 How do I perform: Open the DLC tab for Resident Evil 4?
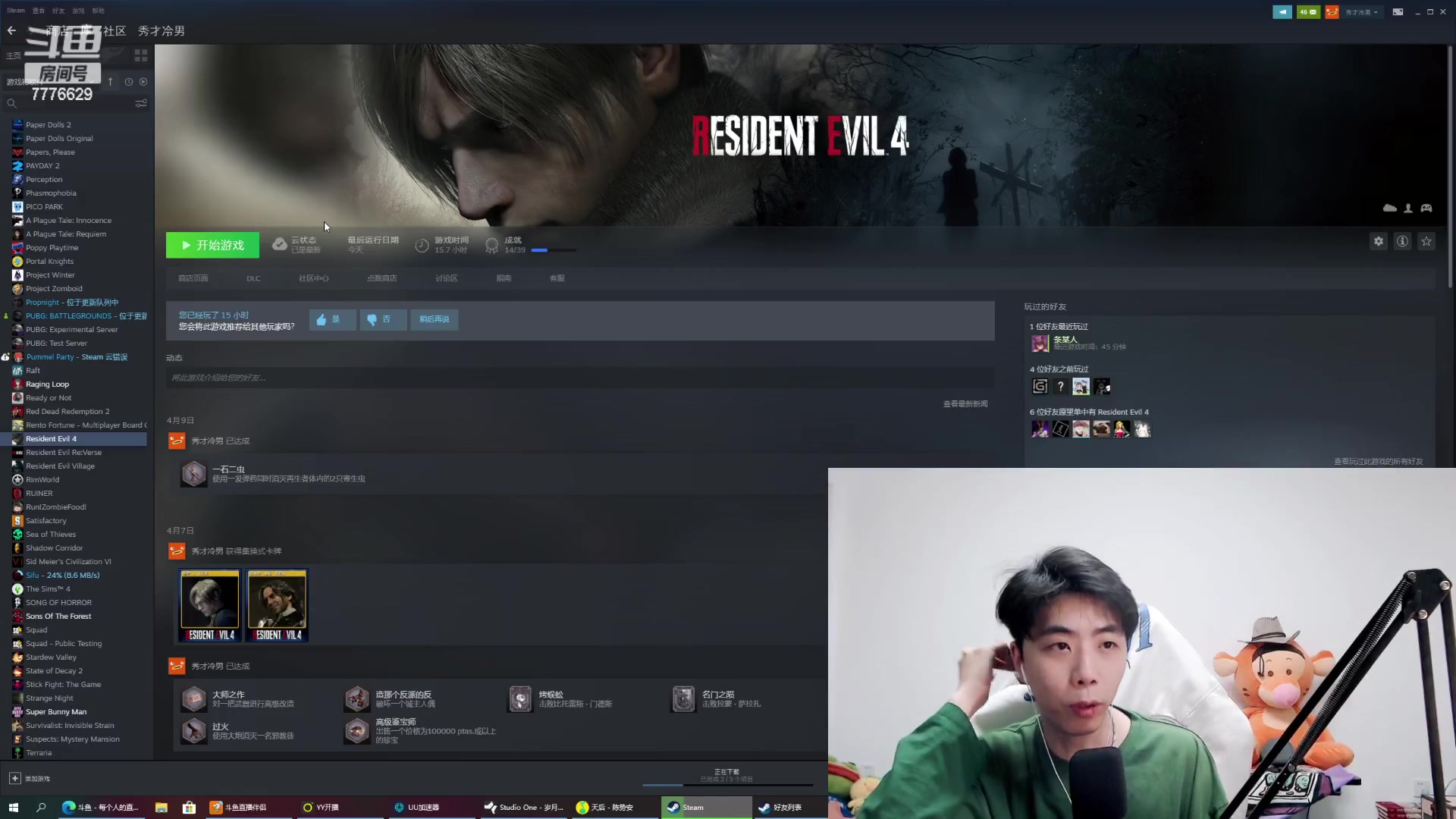253,278
